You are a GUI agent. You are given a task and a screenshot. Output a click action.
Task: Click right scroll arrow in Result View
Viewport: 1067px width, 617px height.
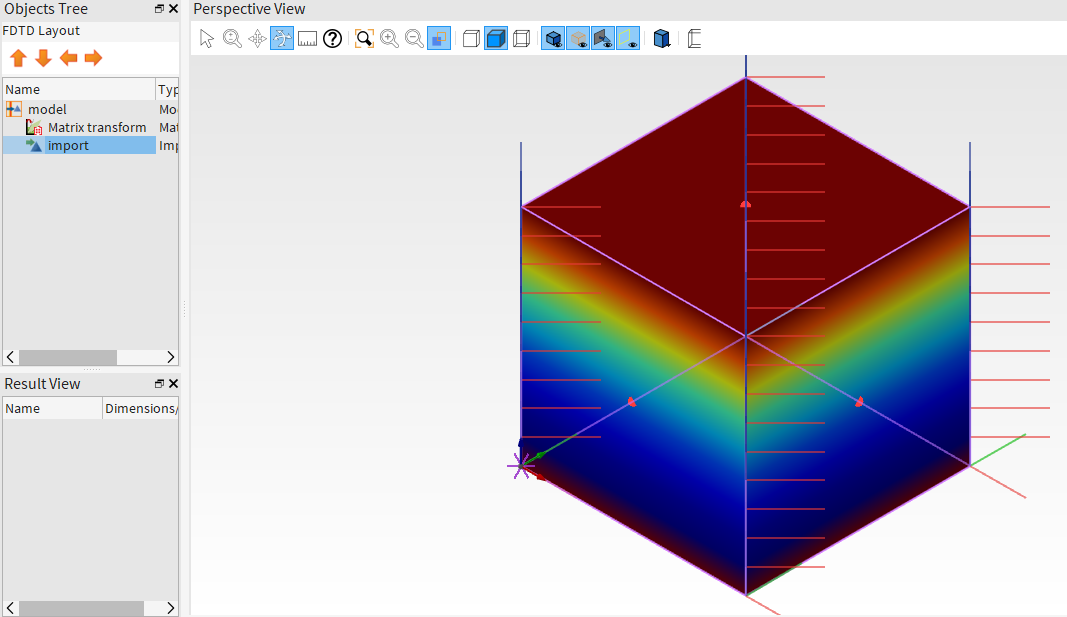point(170,607)
